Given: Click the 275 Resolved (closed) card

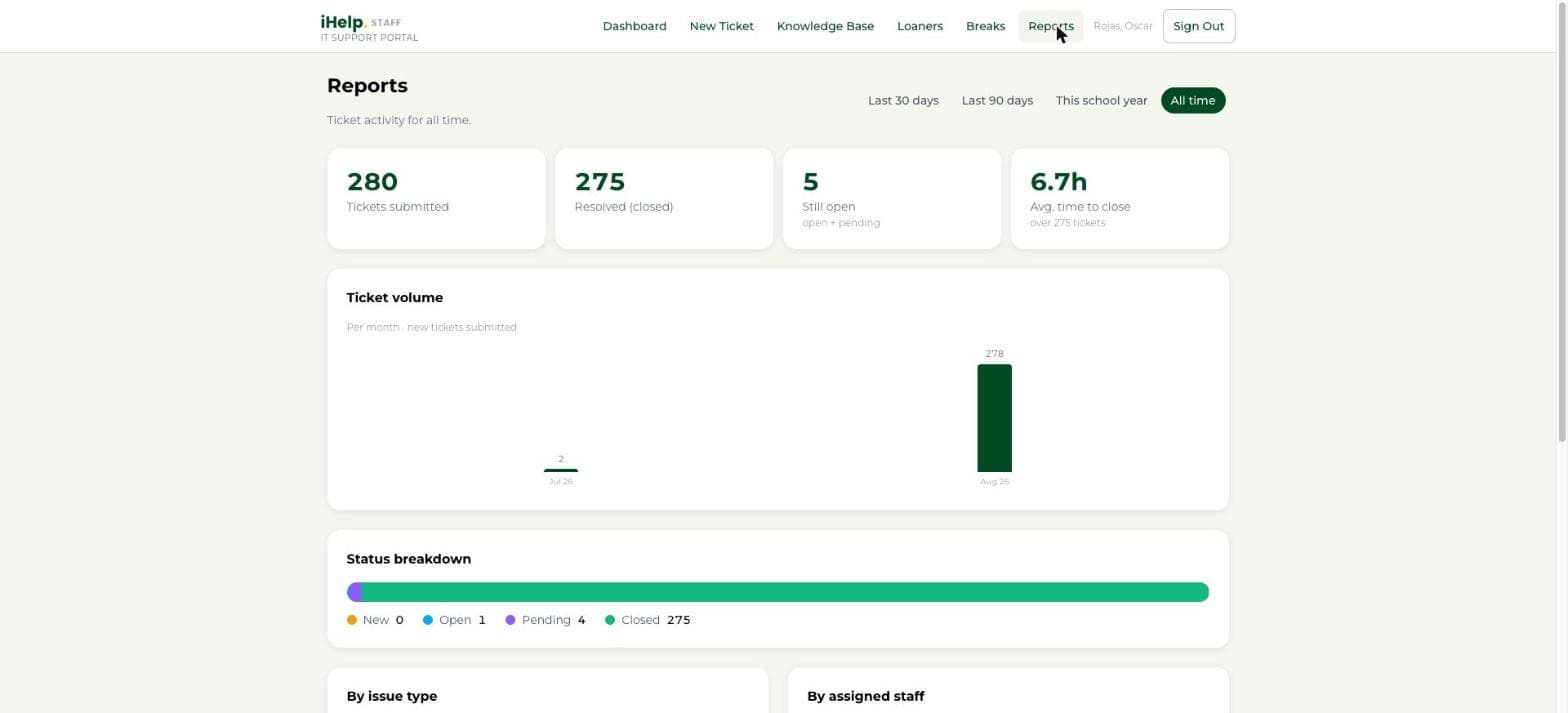Looking at the screenshot, I should click(x=663, y=198).
